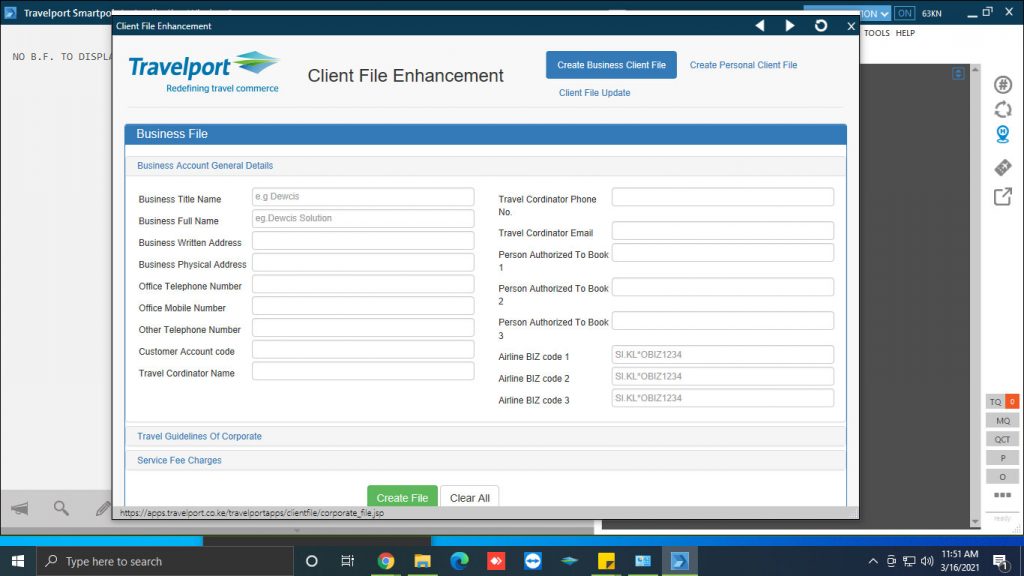Close the Client File Enhancement dialog
This screenshot has height=576, width=1024.
850,26
